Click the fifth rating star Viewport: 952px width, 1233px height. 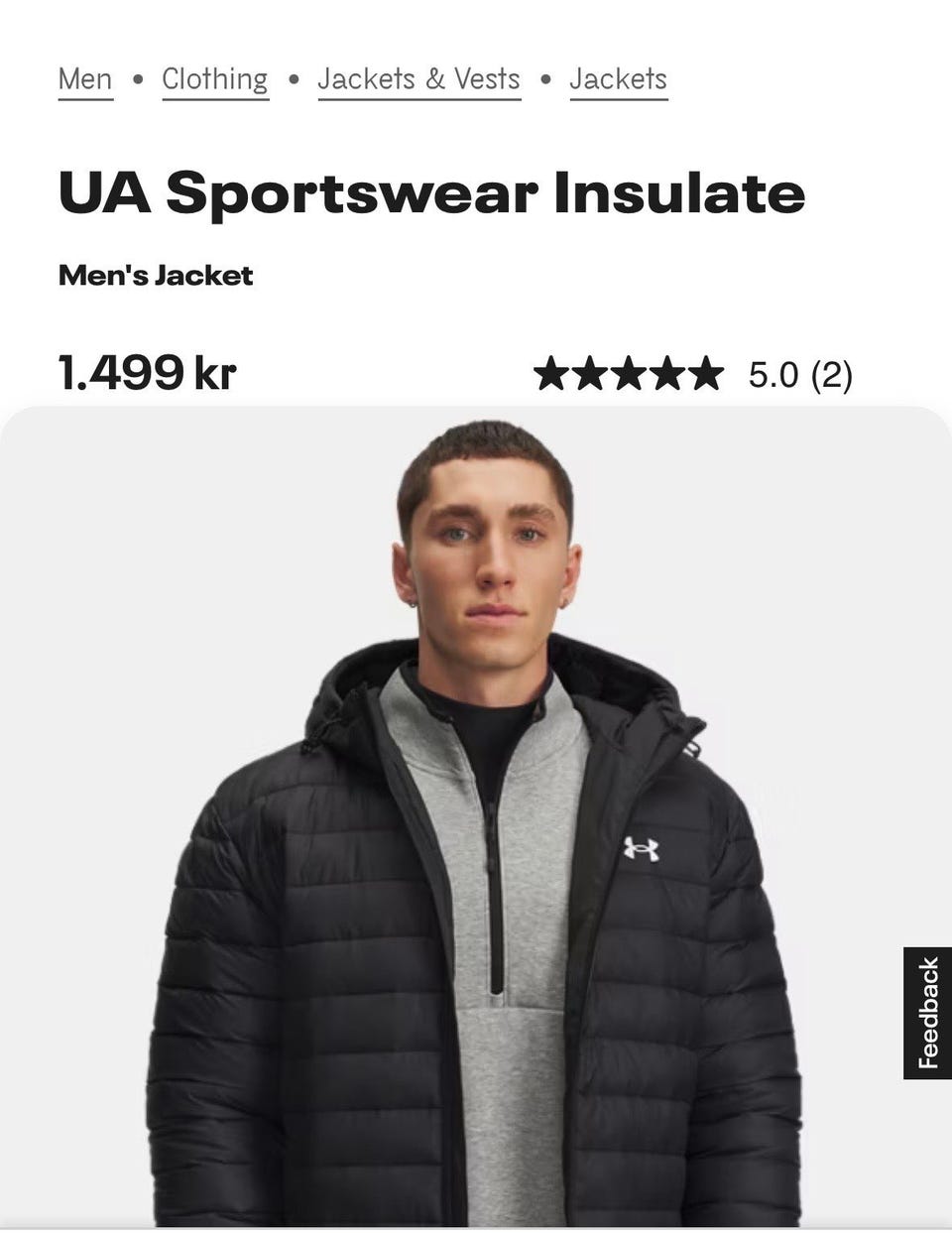(704, 375)
